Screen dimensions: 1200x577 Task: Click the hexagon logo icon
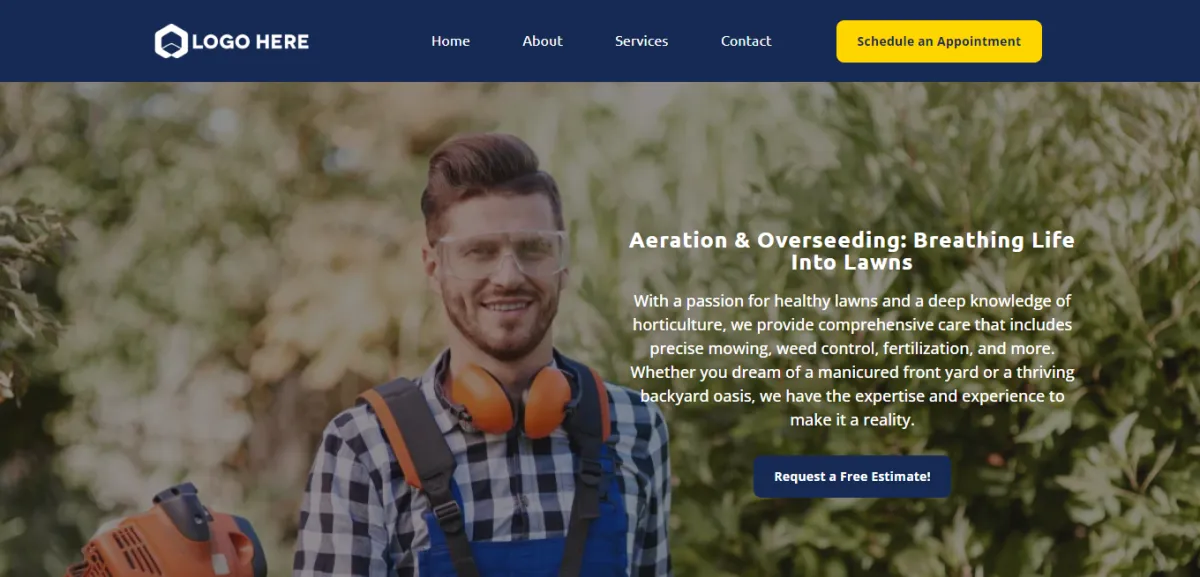pos(171,41)
